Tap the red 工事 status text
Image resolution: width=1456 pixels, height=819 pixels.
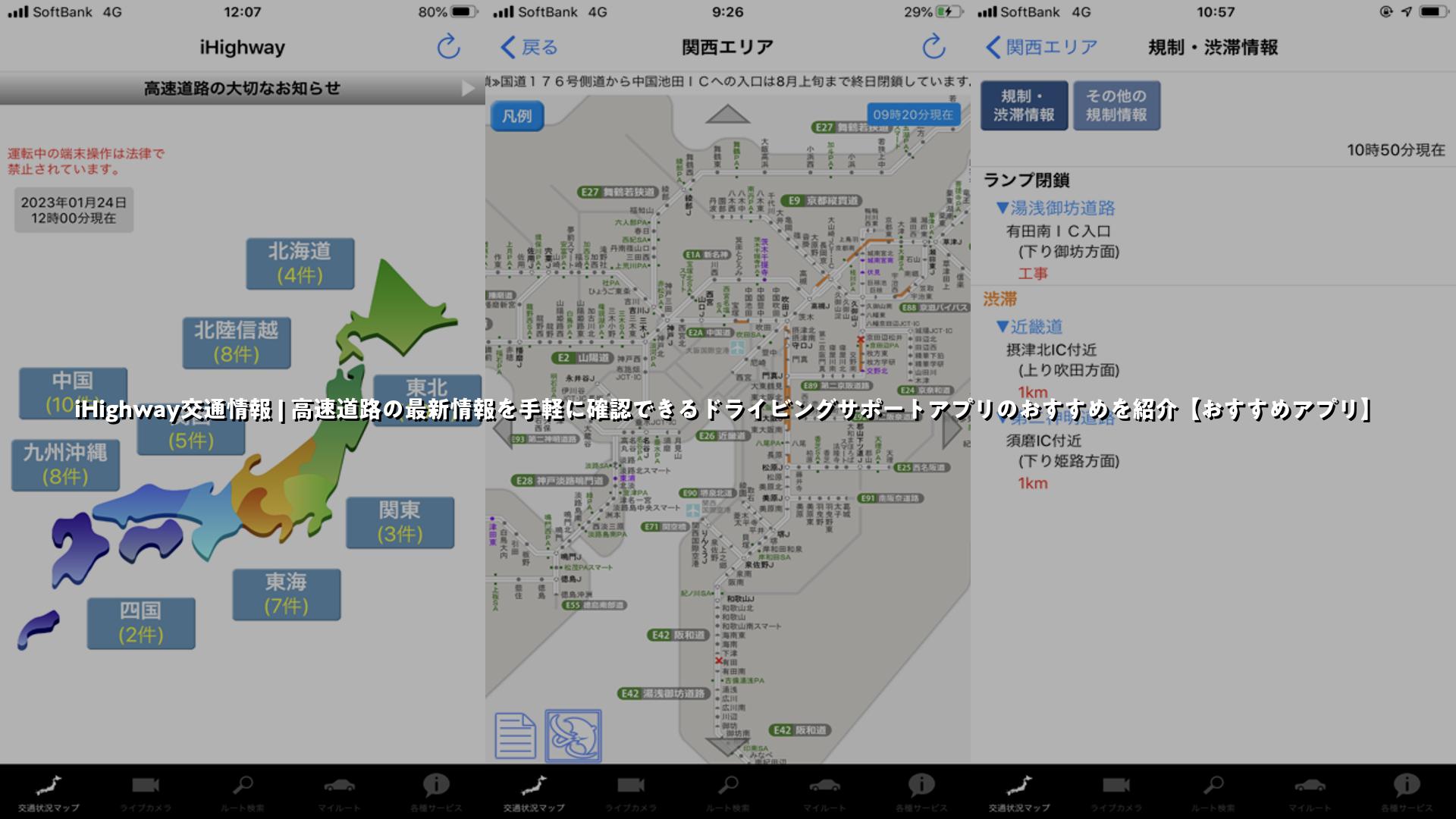point(1033,273)
